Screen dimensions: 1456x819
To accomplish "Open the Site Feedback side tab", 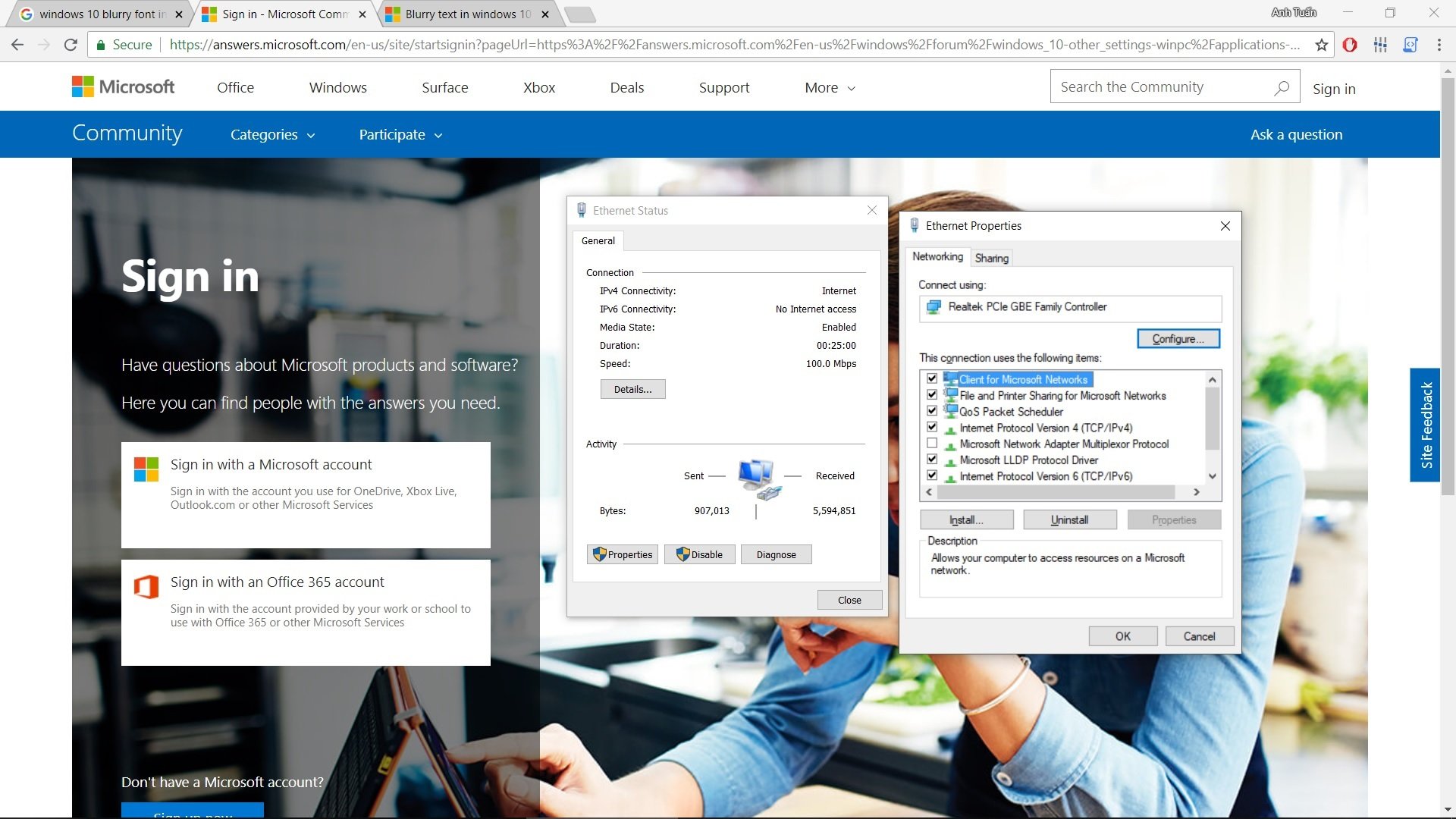I will point(1425,425).
